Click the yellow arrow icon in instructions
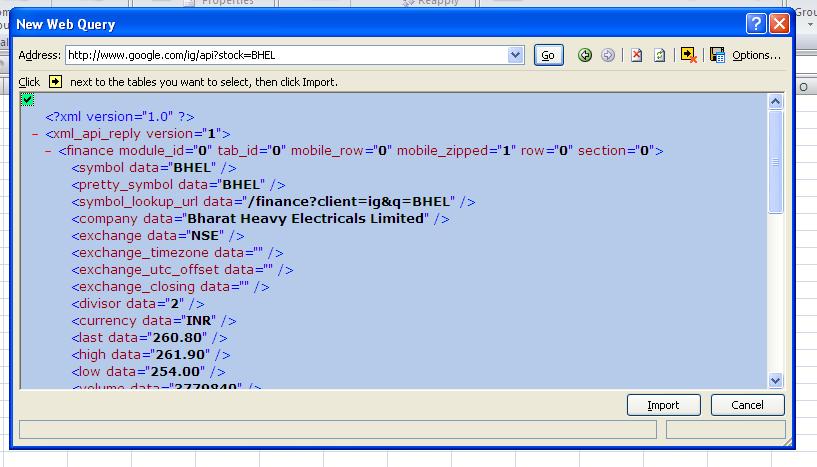 (55, 82)
